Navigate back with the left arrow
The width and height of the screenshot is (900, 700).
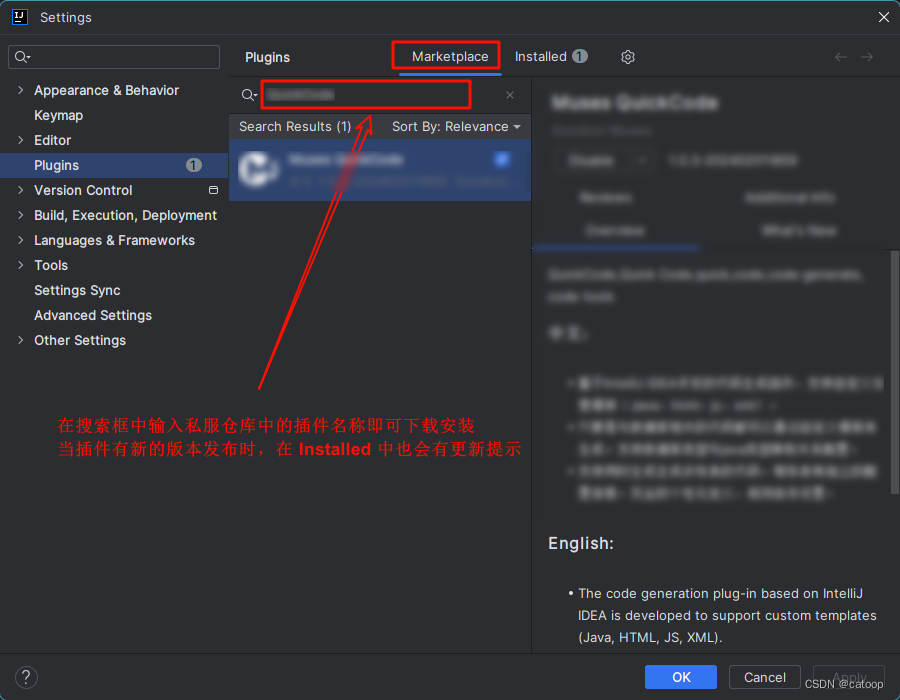[840, 57]
